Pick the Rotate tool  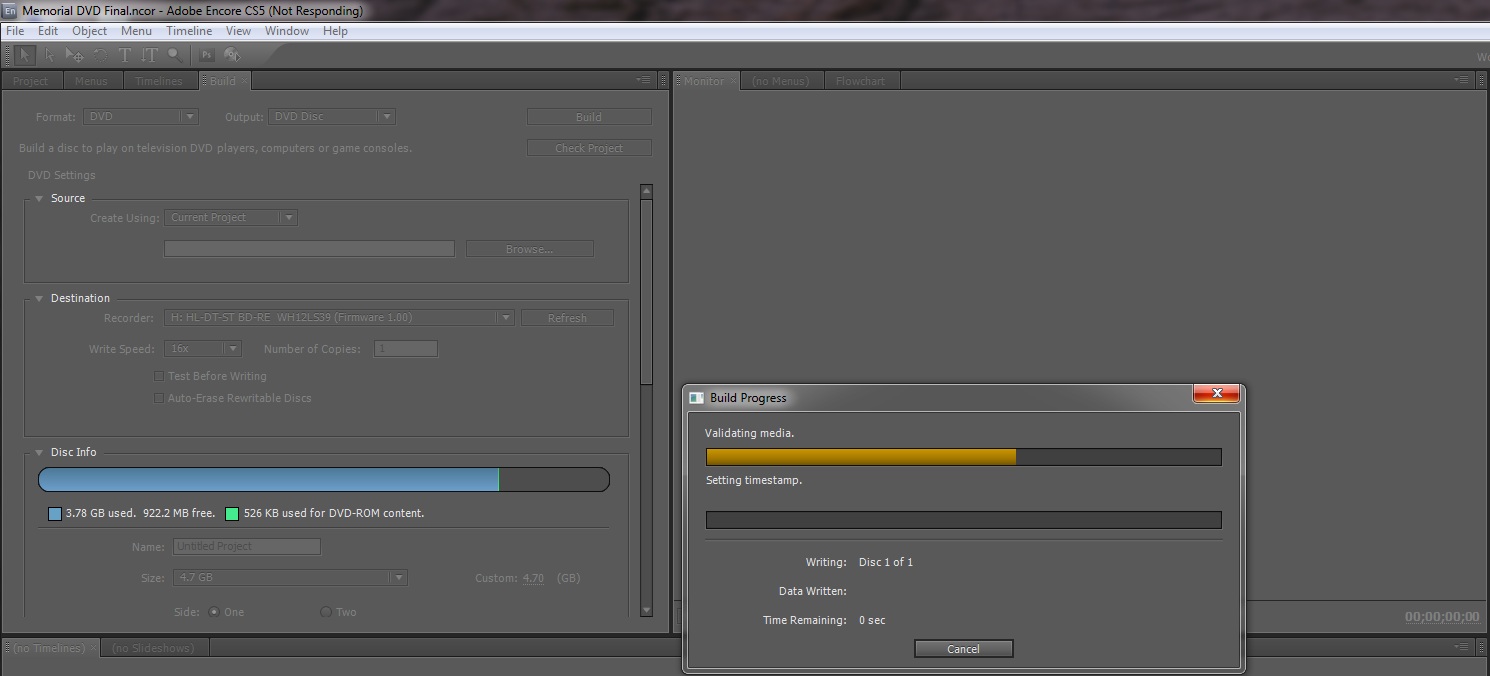(99, 56)
